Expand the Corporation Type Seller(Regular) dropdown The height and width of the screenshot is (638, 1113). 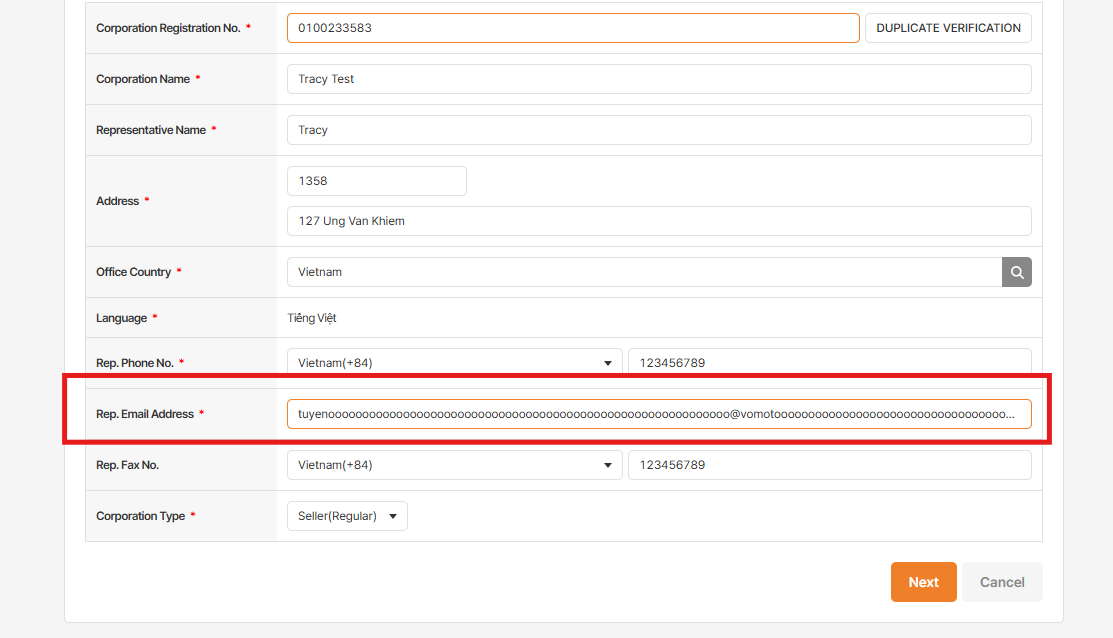(347, 516)
